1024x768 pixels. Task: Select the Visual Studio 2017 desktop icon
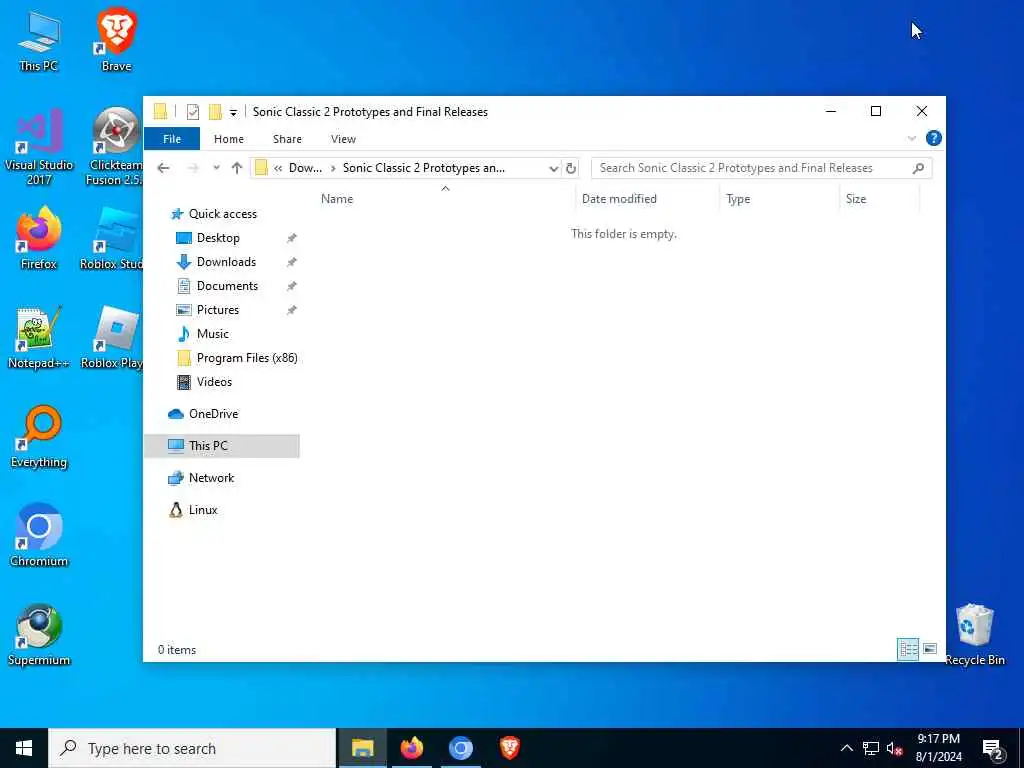(39, 146)
